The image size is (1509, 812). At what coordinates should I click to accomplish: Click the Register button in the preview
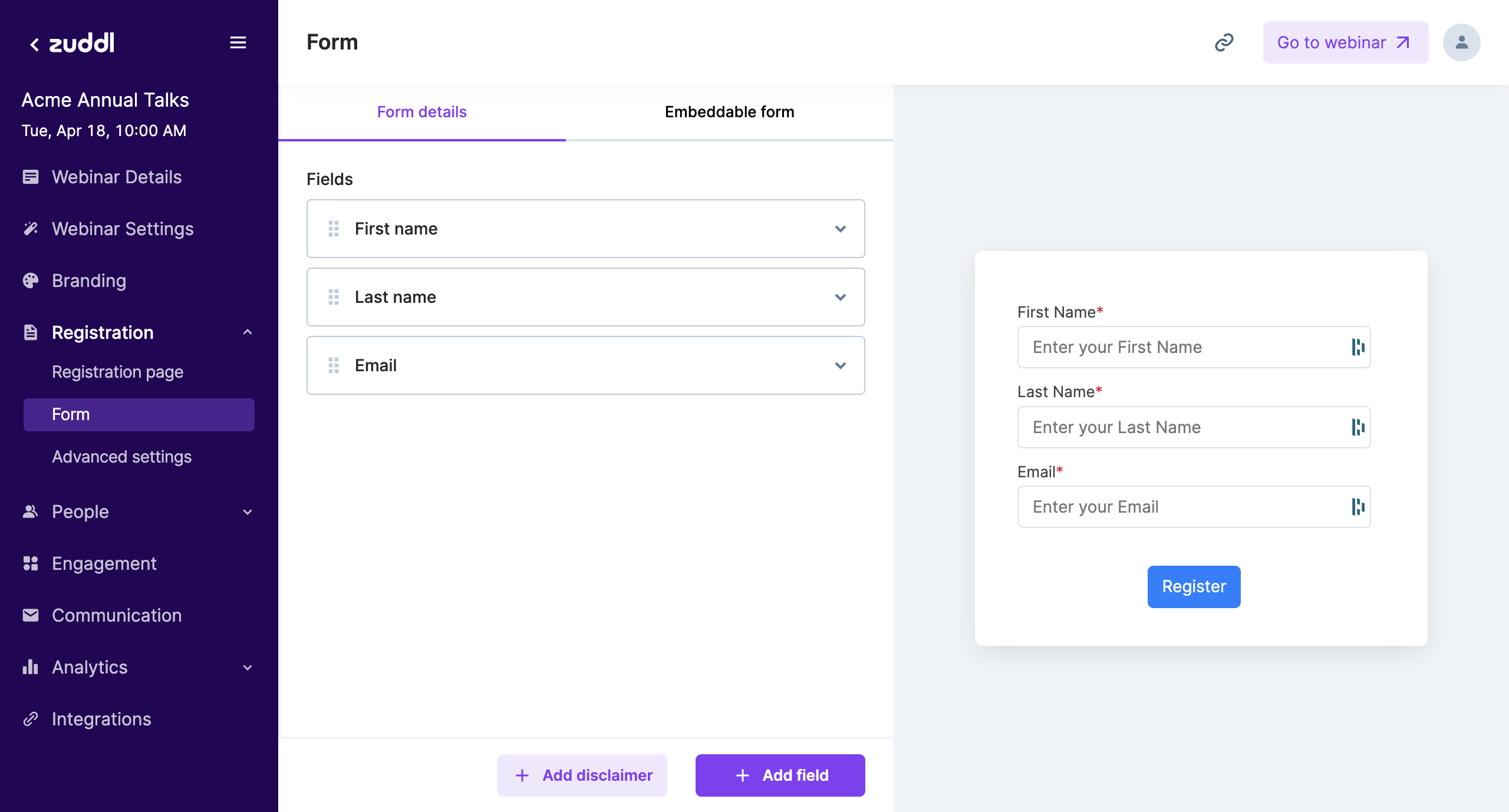tap(1193, 586)
